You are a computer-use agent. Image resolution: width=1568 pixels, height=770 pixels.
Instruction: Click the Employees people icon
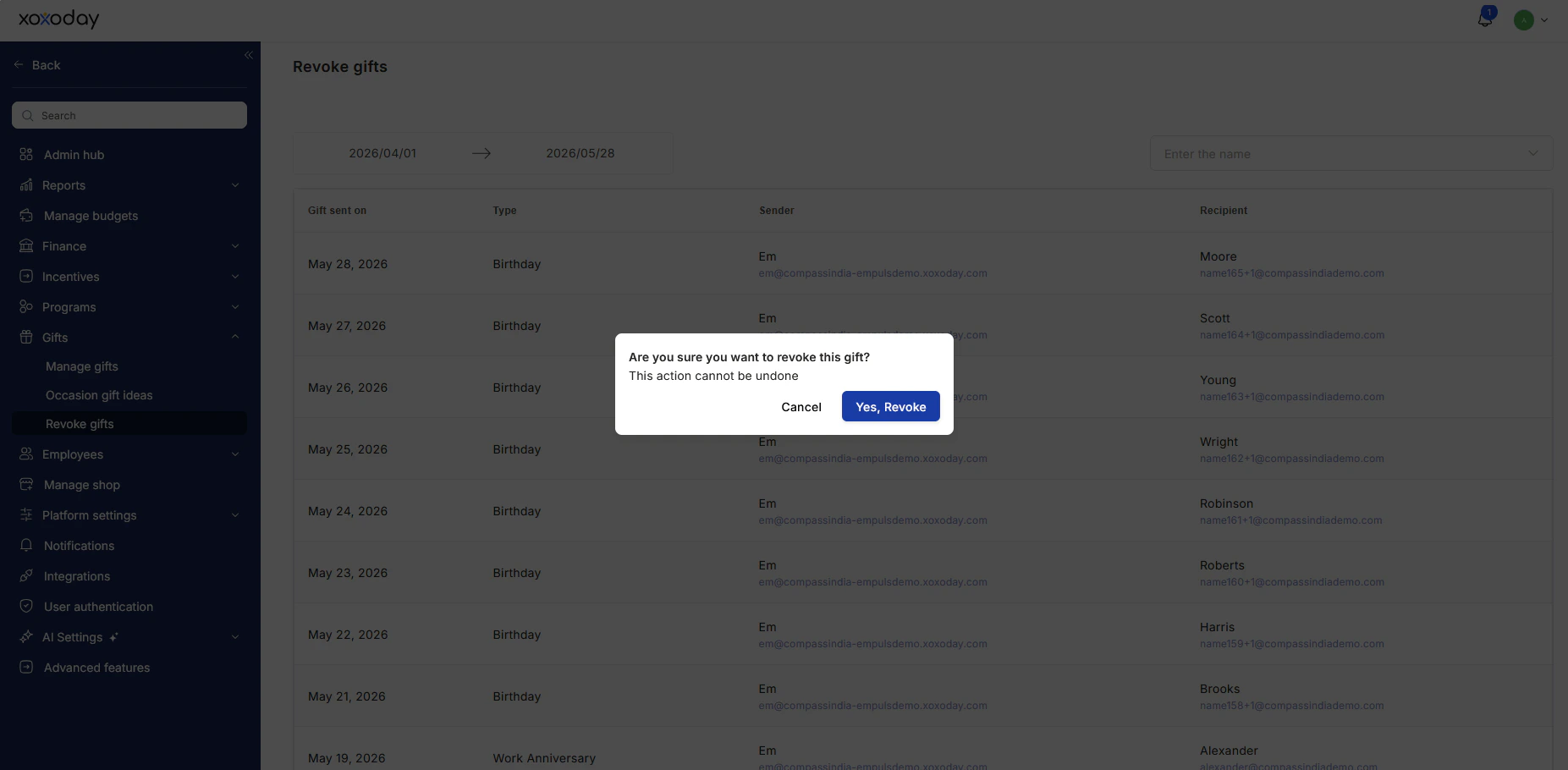(x=26, y=454)
